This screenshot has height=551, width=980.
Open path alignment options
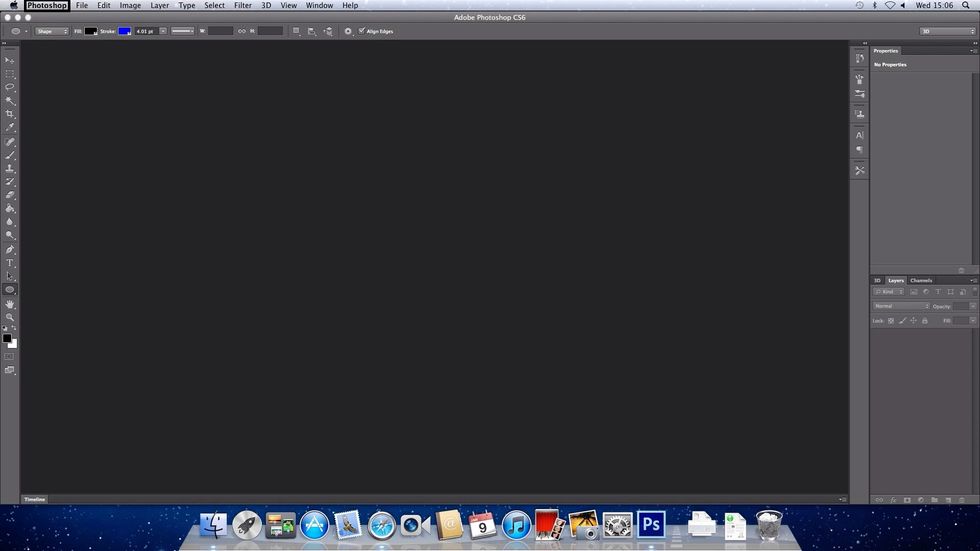point(312,31)
